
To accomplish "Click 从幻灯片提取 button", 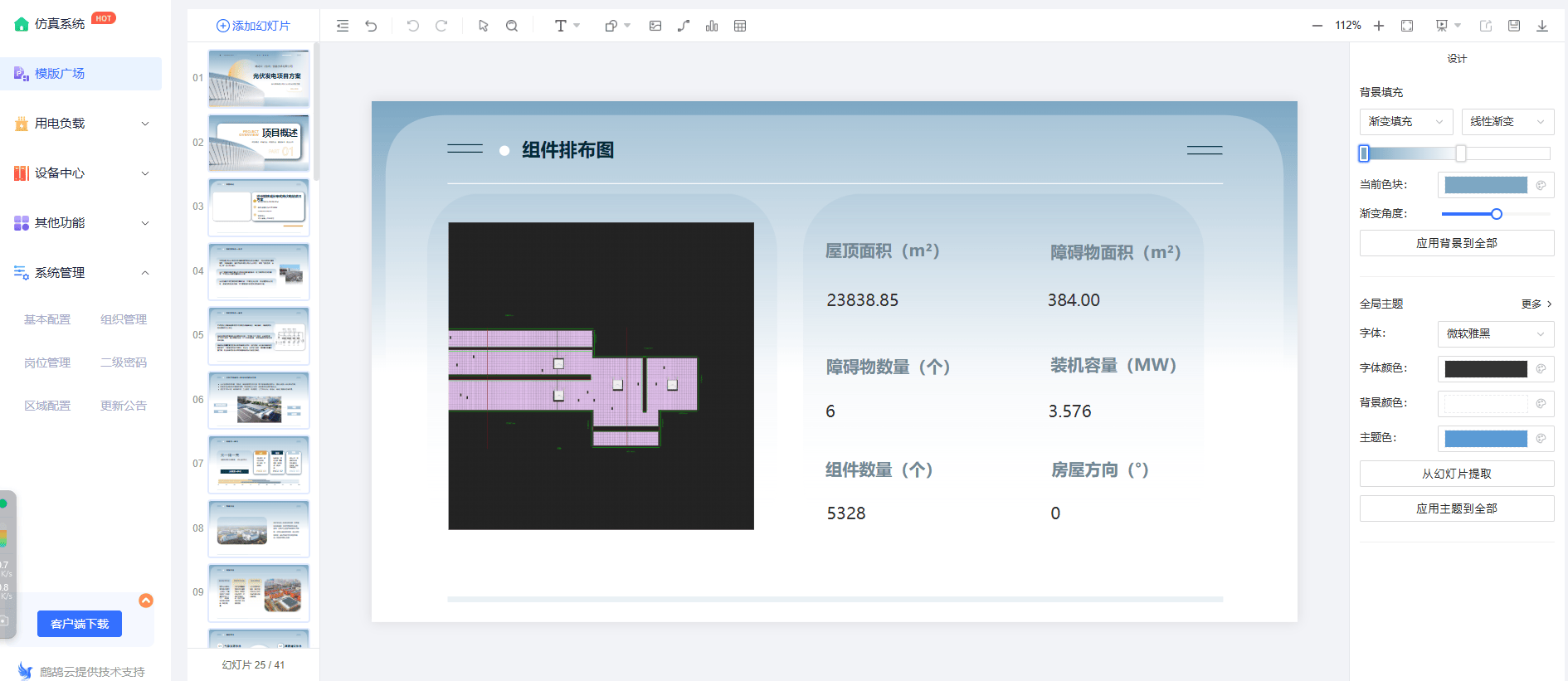I will (1457, 474).
